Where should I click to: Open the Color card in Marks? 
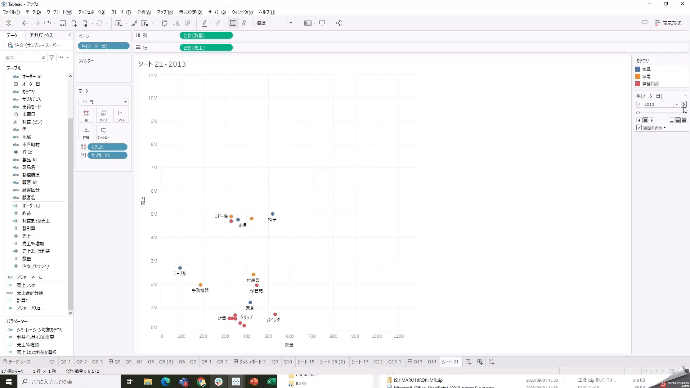click(x=86, y=115)
